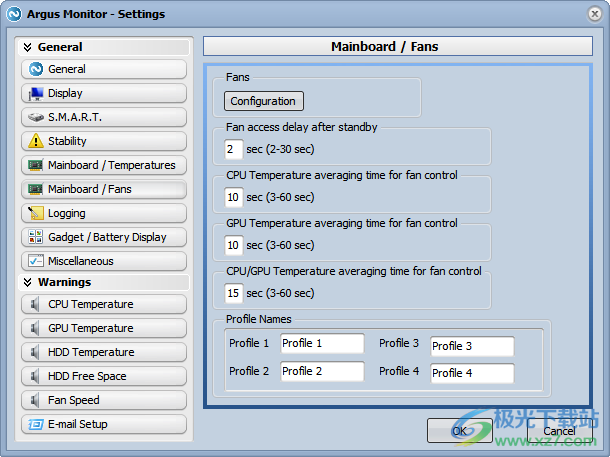610x457 pixels.
Task: Open Mainboard / Temperatures board icon
Action: [x=35, y=165]
